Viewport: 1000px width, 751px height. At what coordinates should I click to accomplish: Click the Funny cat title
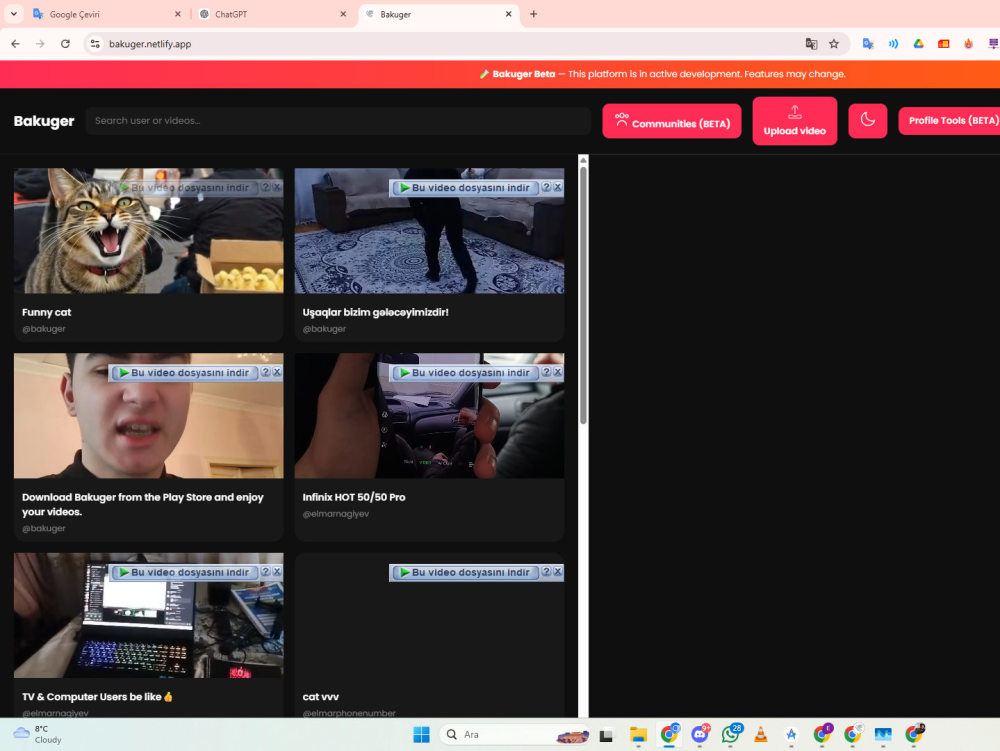point(47,312)
